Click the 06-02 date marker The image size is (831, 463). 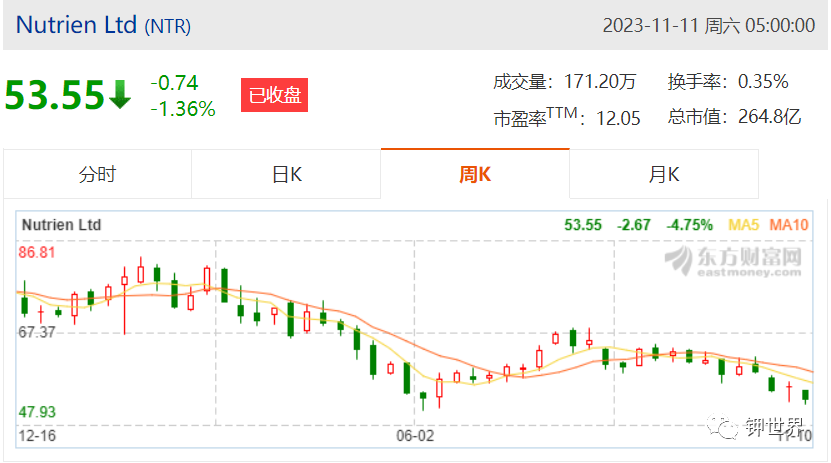(415, 436)
